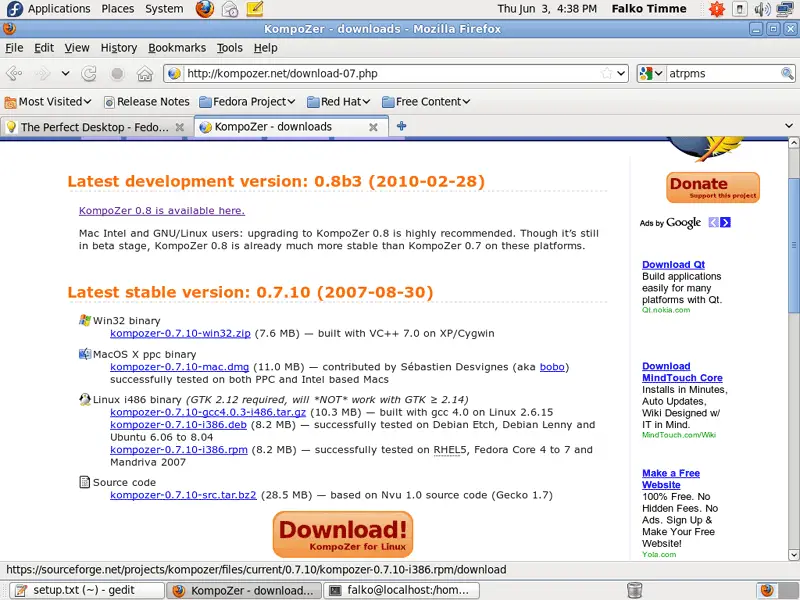Image resolution: width=800 pixels, height=600 pixels.
Task: Click the next ads arrow
Action: (726, 222)
